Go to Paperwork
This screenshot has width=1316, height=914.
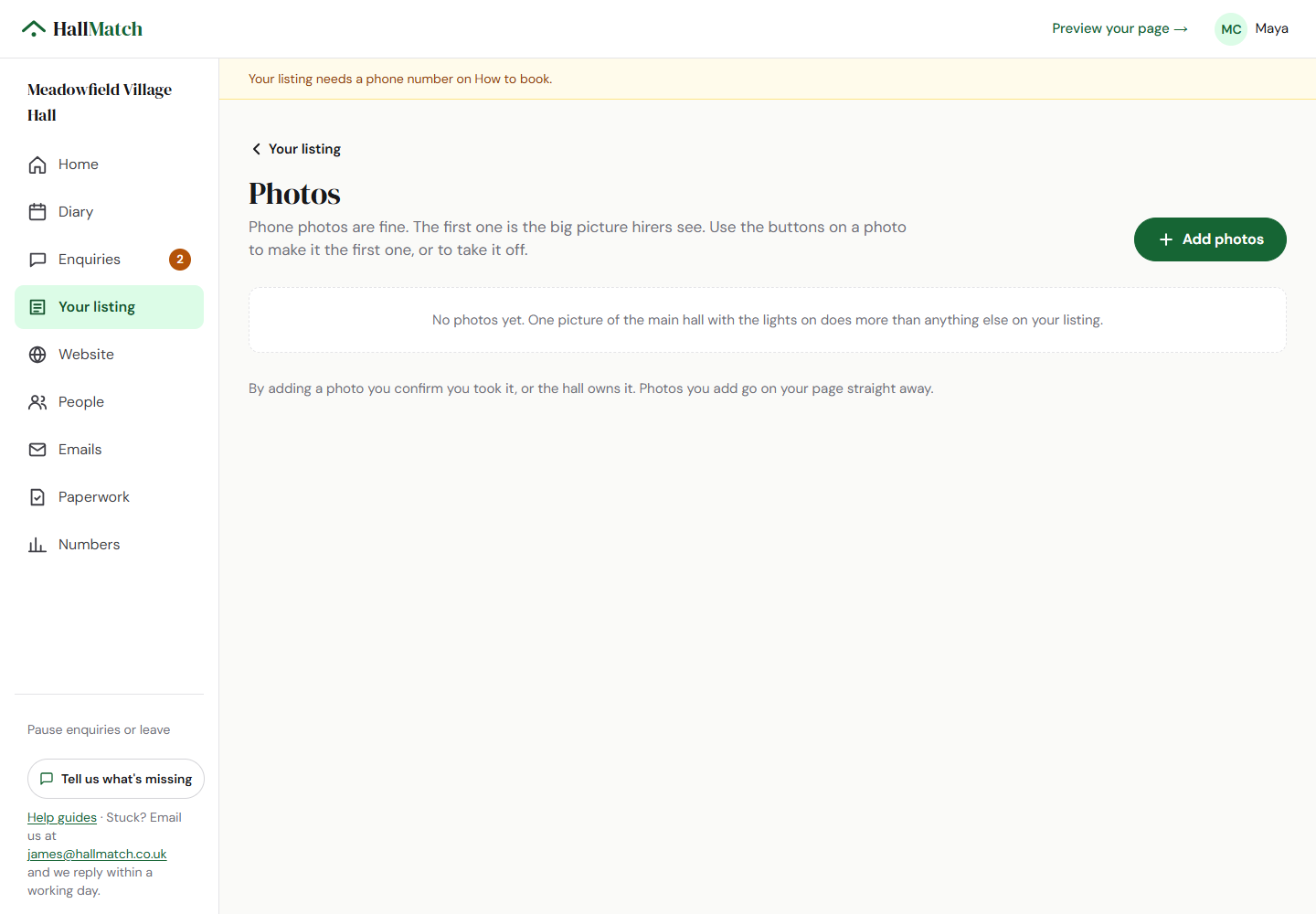109,497
